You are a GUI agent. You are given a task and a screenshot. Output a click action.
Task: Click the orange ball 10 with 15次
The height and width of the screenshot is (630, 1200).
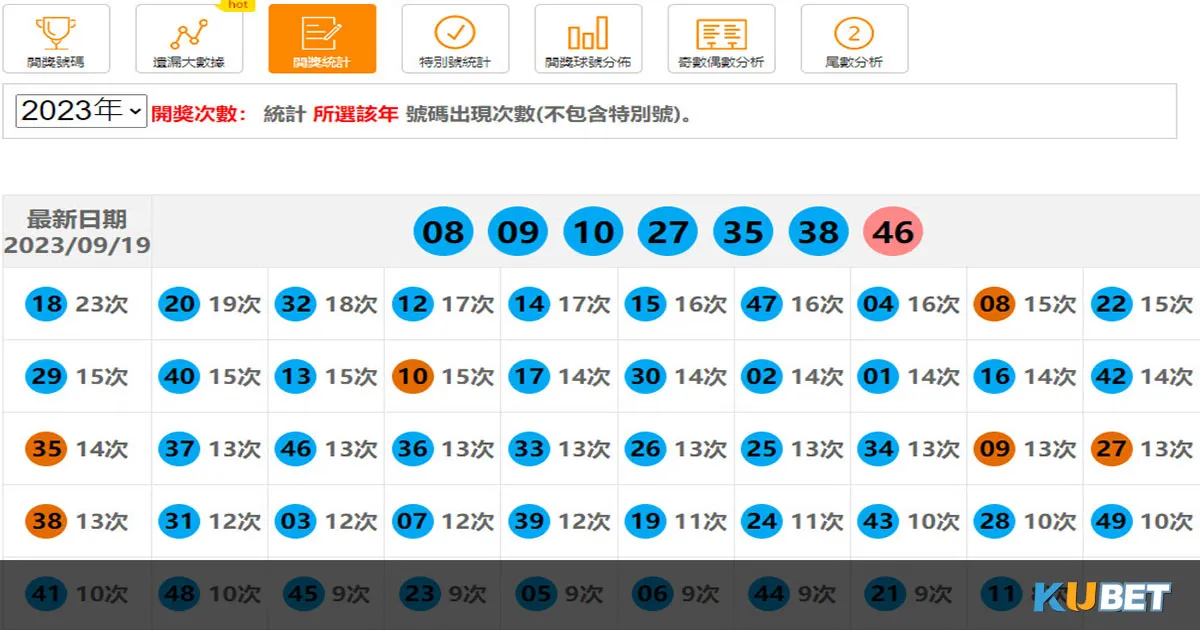413,377
